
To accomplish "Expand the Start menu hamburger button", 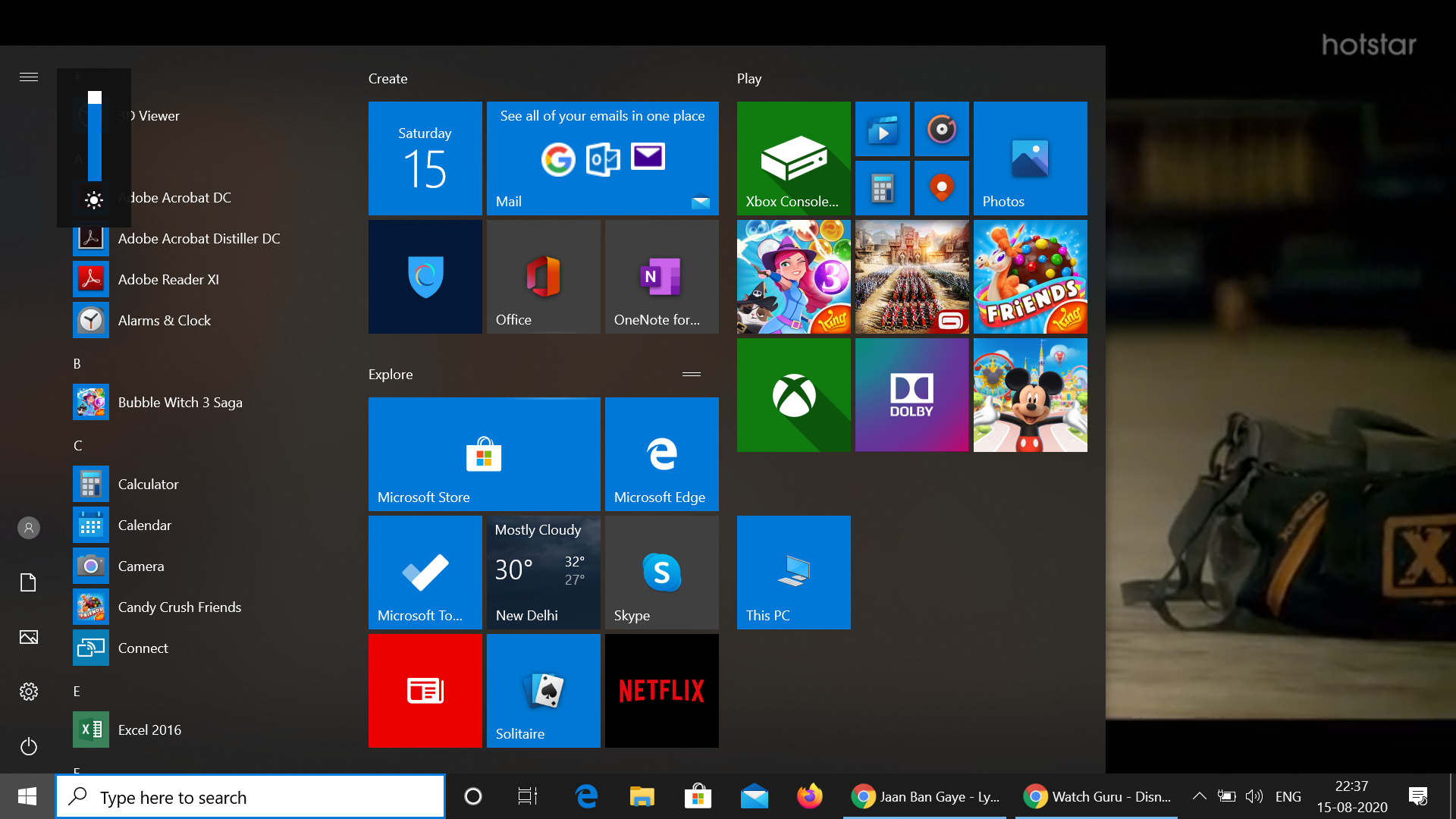I will pos(29,77).
